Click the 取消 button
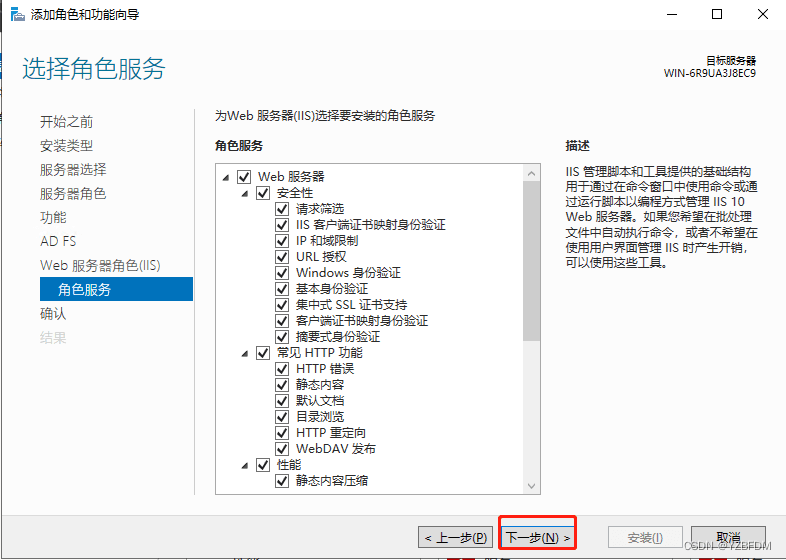 (x=728, y=538)
